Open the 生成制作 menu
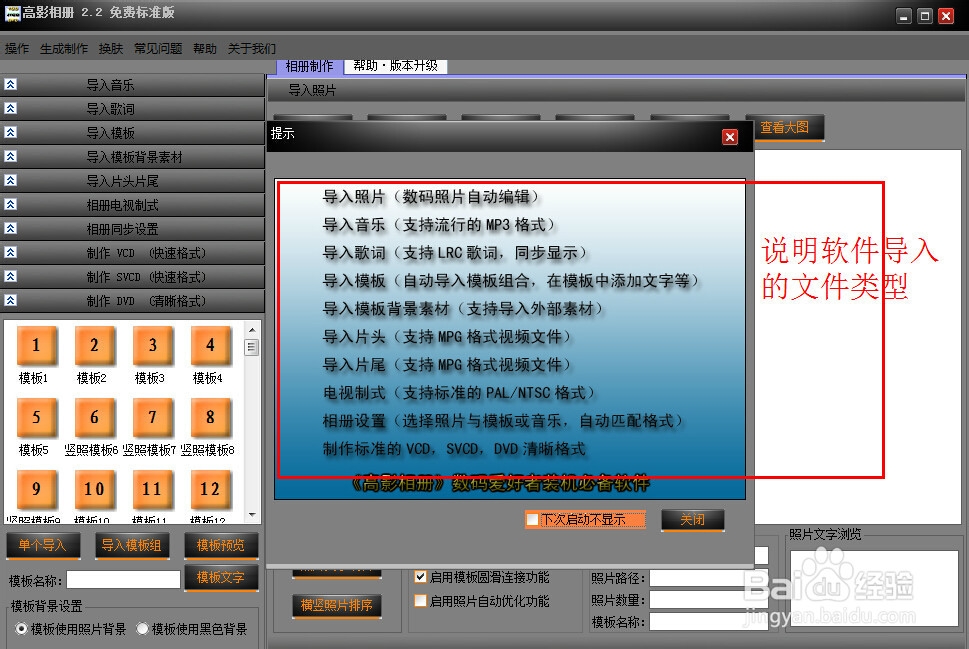This screenshot has height=649, width=969. (64, 48)
